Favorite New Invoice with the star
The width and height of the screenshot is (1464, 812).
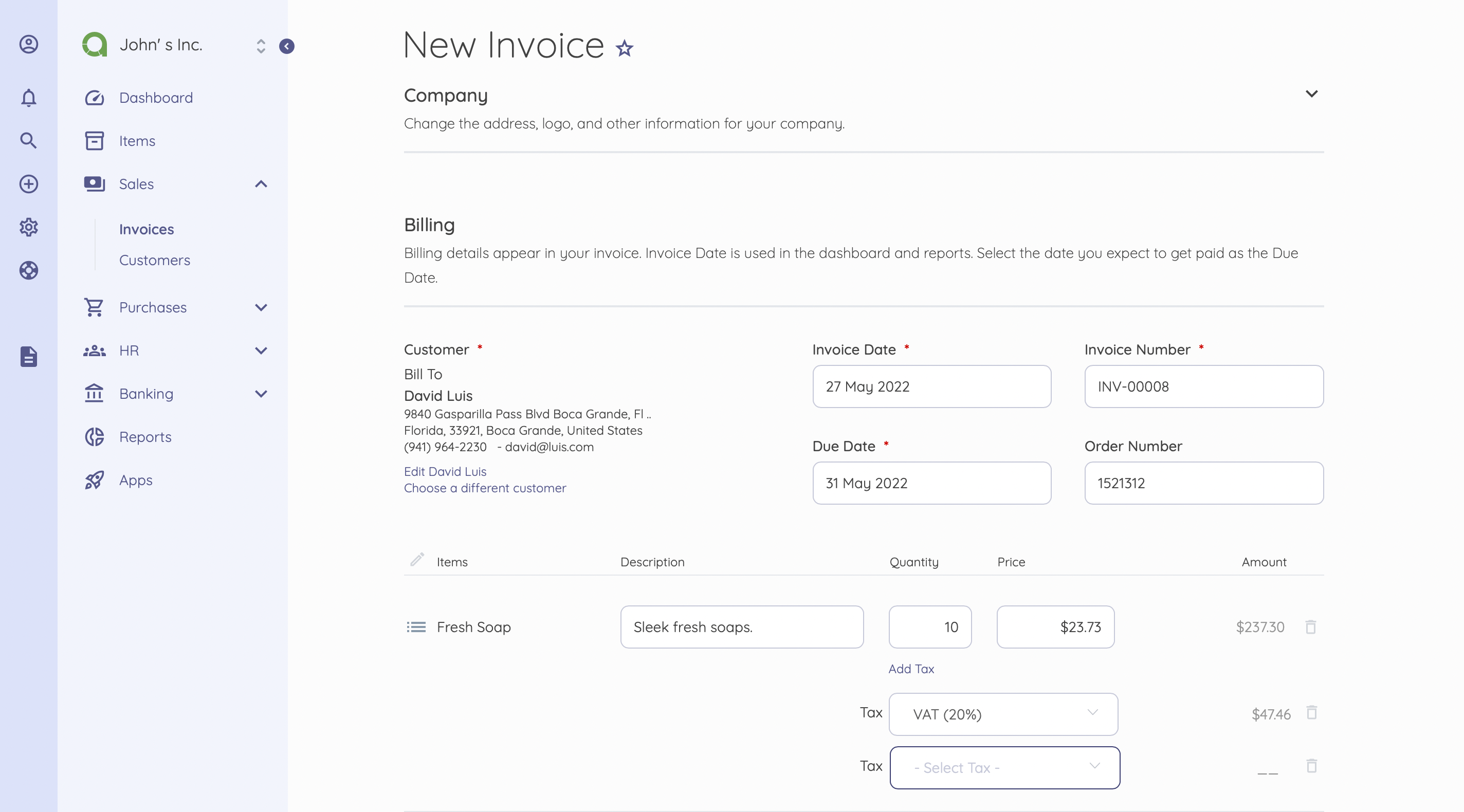(624, 48)
